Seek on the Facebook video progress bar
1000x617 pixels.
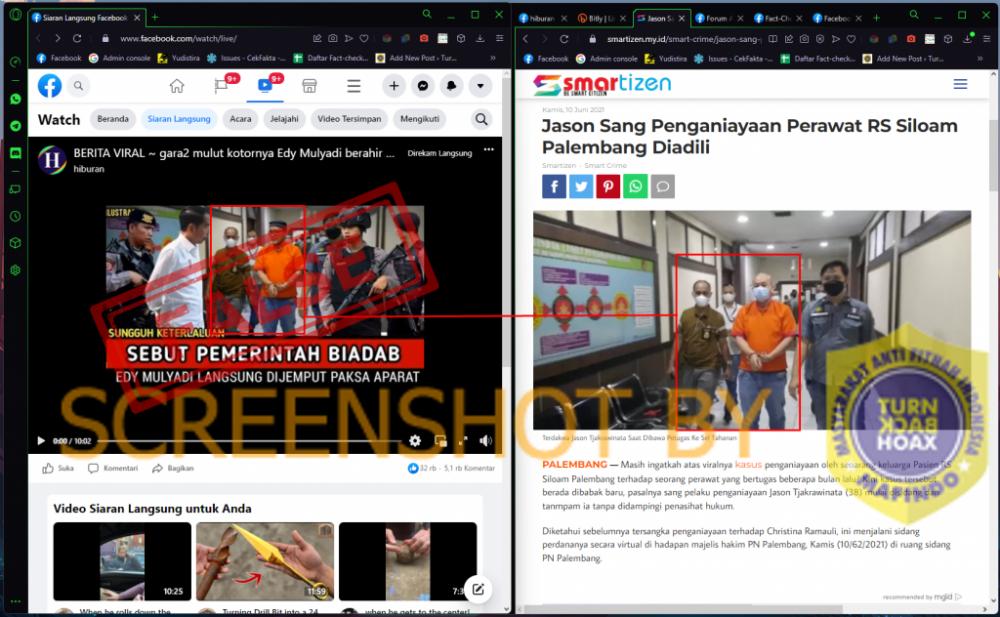(x=249, y=441)
